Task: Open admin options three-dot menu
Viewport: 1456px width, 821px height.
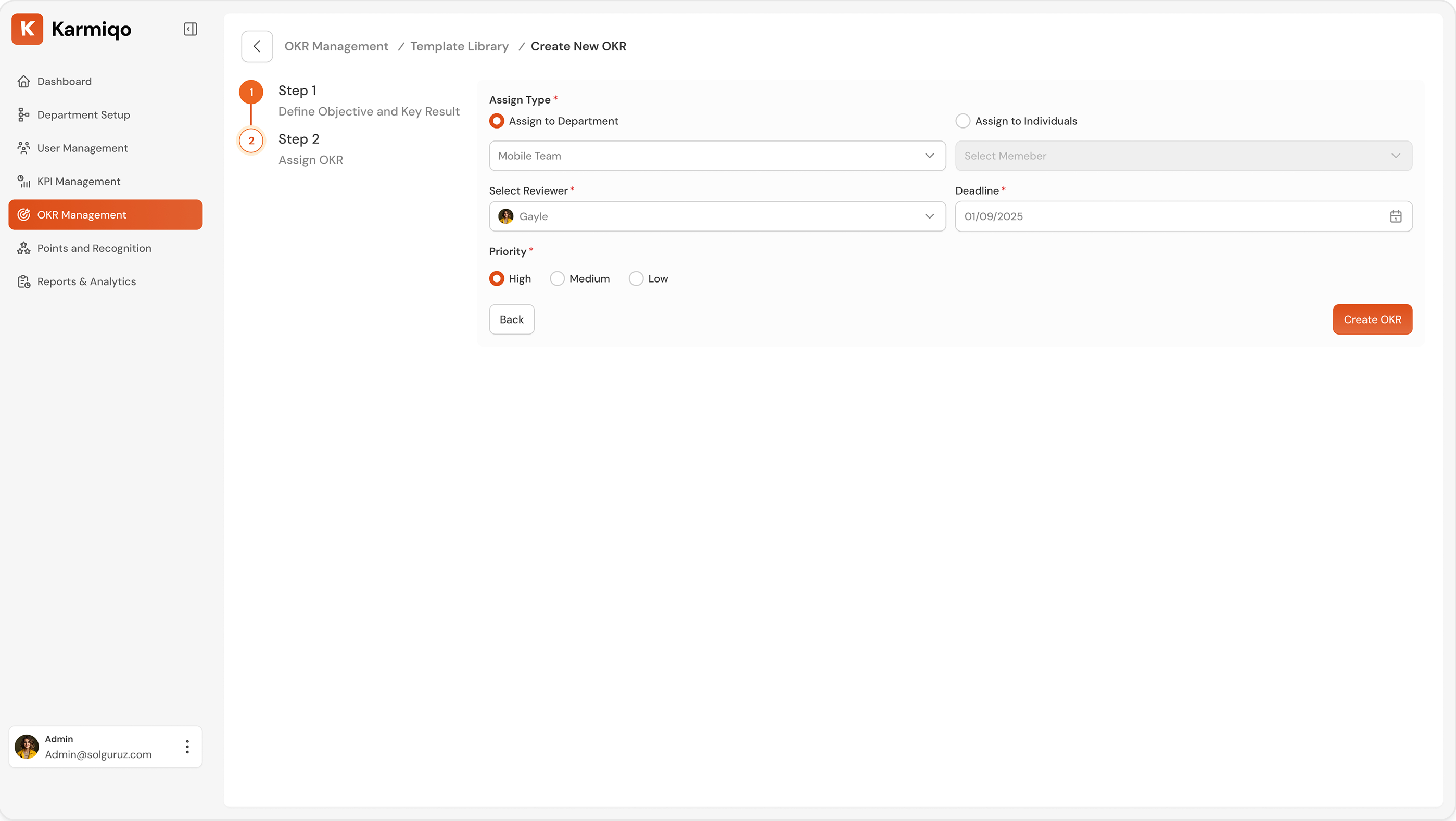Action: click(x=187, y=747)
